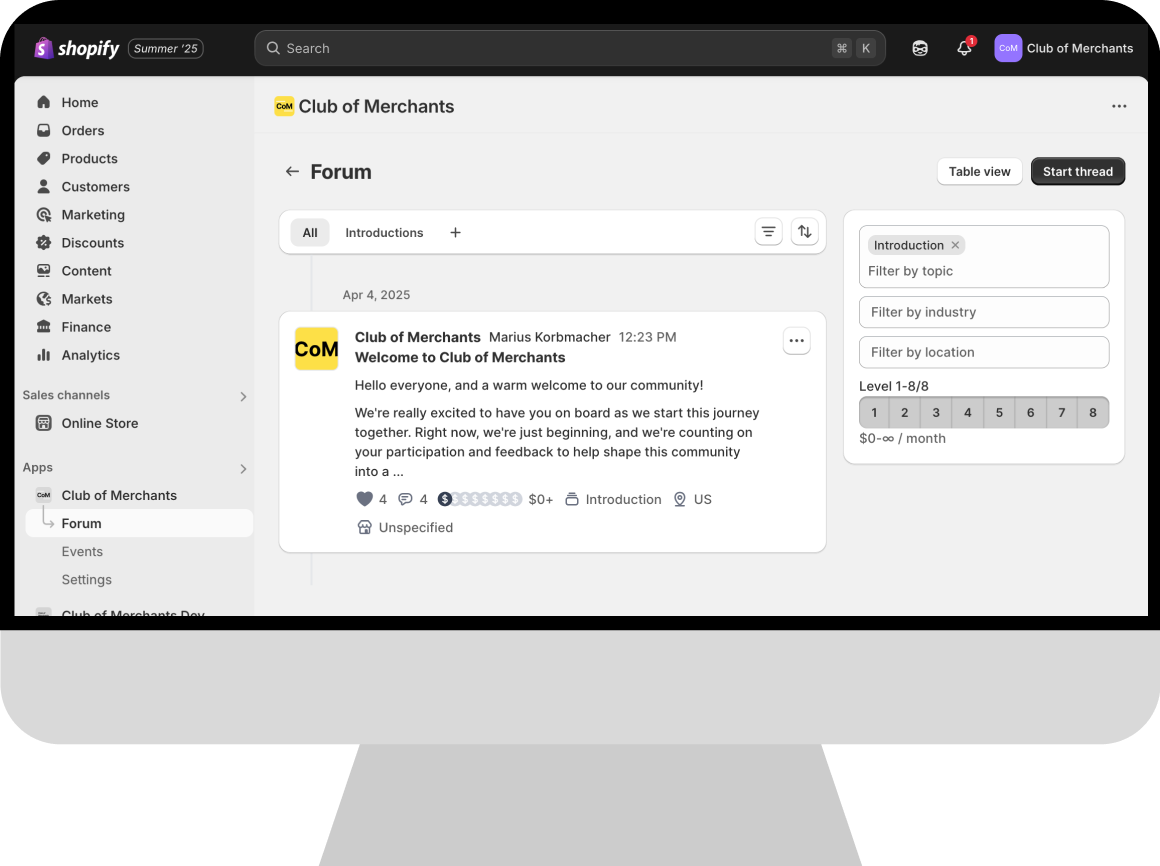Click the Finance bank icon

pyautogui.click(x=44, y=327)
